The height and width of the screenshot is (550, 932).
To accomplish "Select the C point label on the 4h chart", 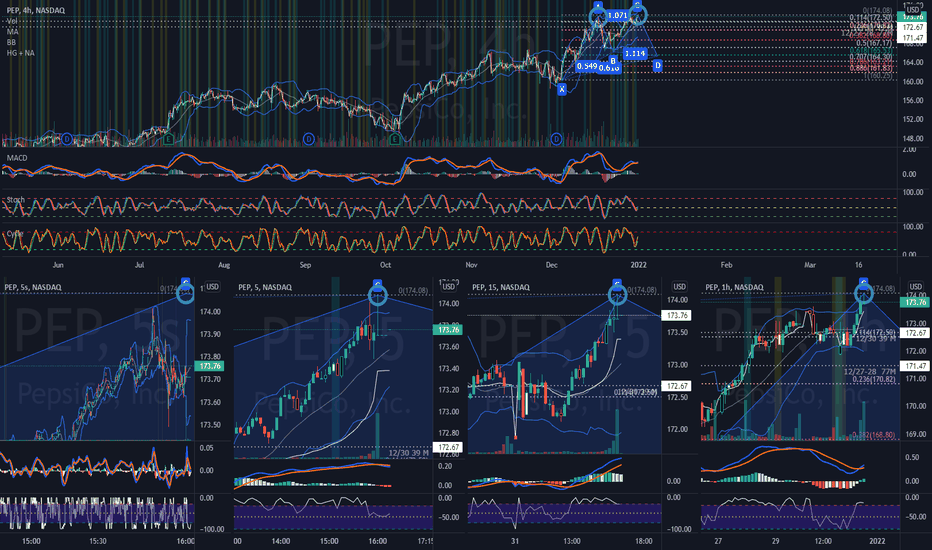I will [637, 5].
